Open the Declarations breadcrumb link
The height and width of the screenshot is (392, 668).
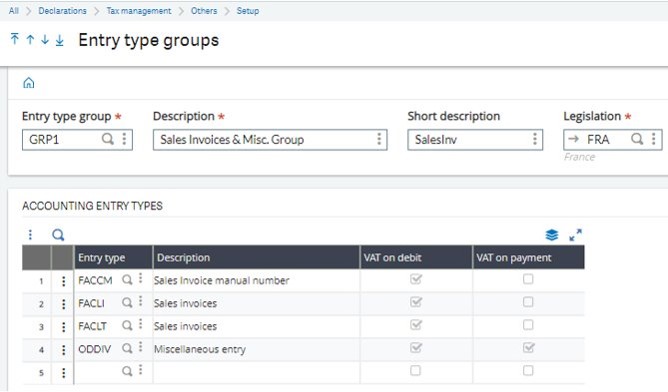click(x=62, y=11)
